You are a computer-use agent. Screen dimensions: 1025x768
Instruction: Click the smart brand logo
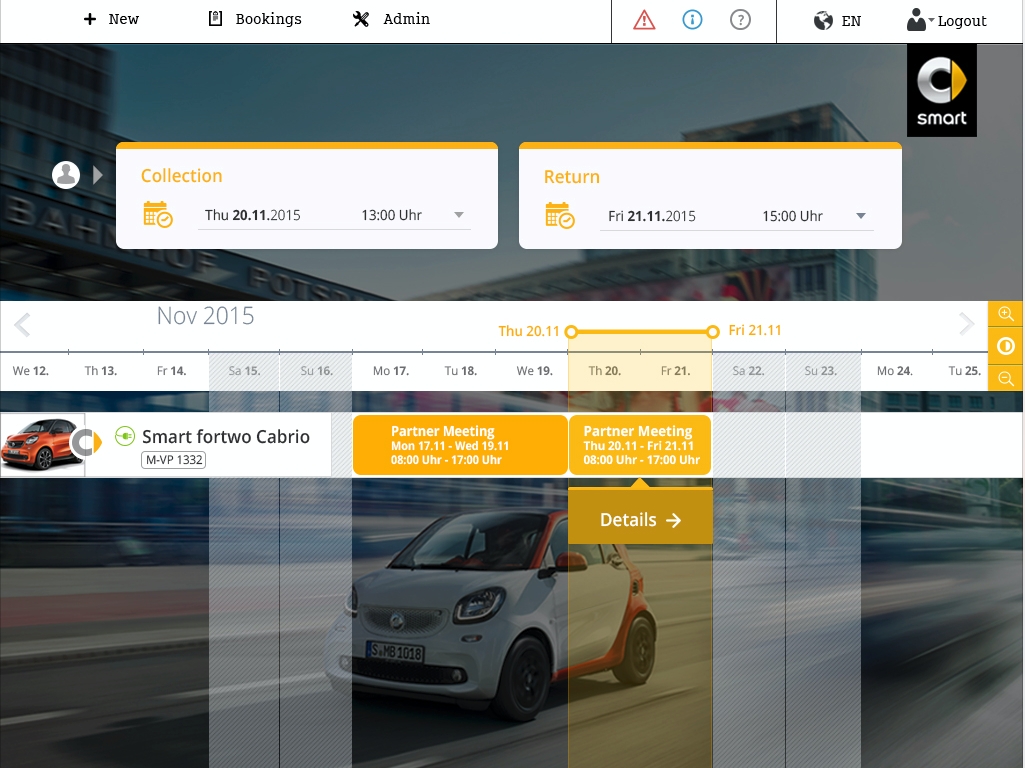941,90
